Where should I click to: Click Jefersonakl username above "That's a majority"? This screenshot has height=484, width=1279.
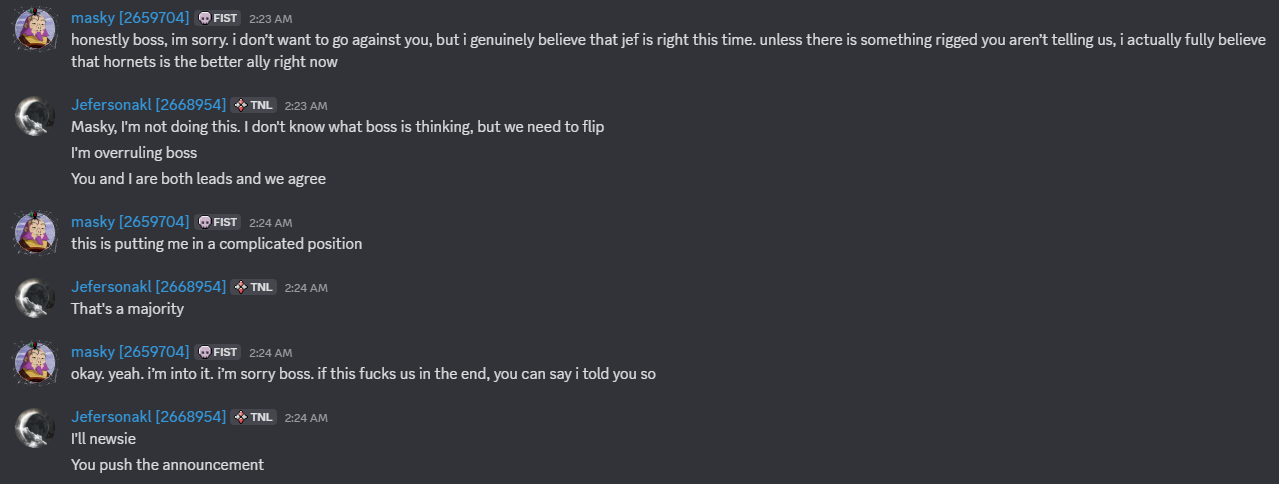(x=148, y=286)
